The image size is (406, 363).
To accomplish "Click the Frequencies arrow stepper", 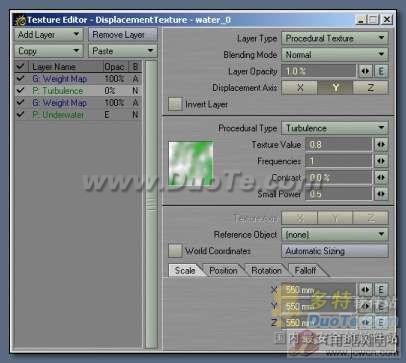I will tap(381, 161).
